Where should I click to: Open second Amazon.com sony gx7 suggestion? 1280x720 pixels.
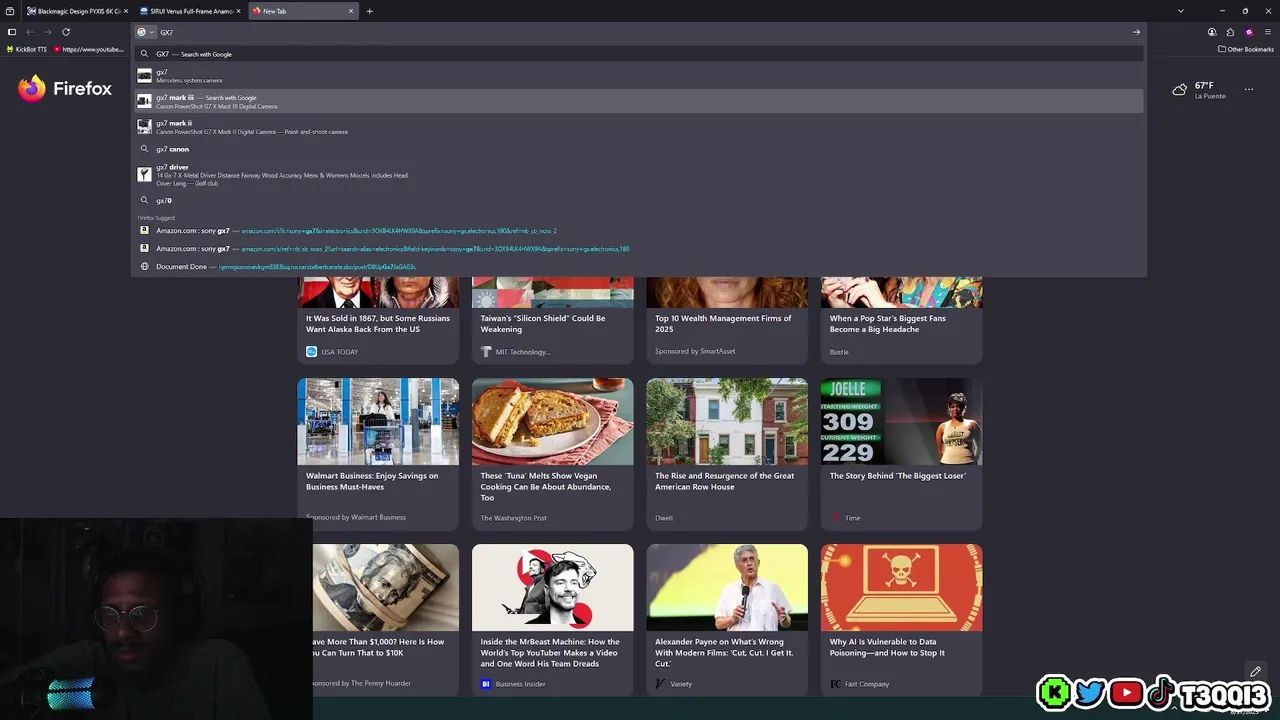click(639, 249)
